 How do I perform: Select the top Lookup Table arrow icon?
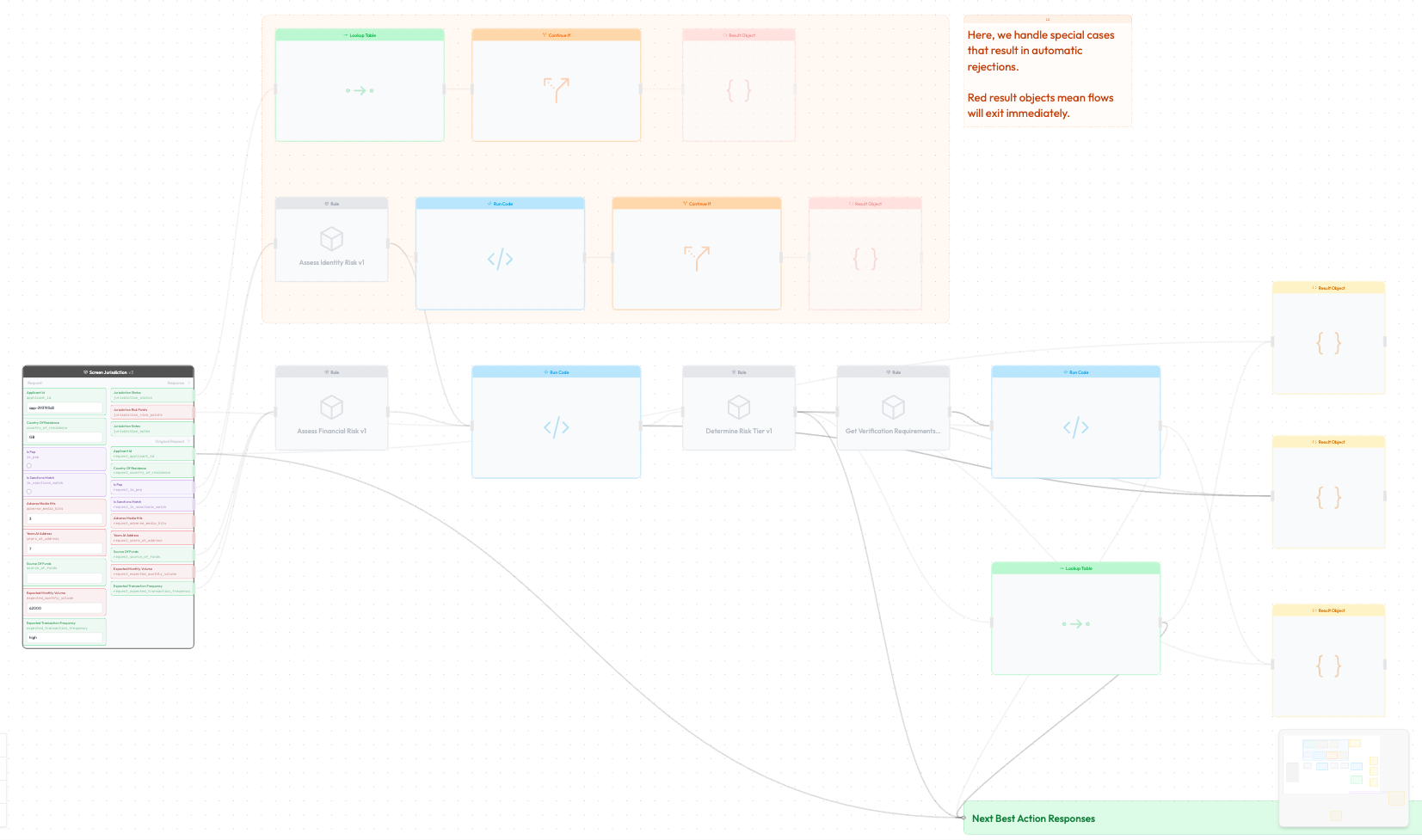coord(360,90)
